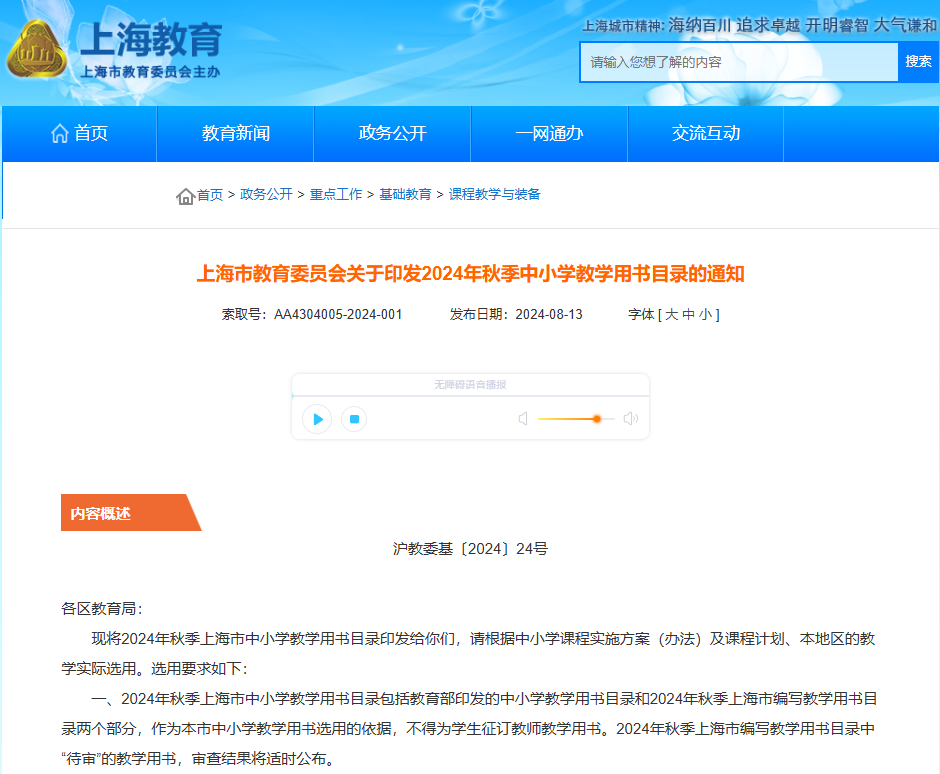Open the 一网通办 navigation tab
The height and width of the screenshot is (774, 940).
[549, 134]
